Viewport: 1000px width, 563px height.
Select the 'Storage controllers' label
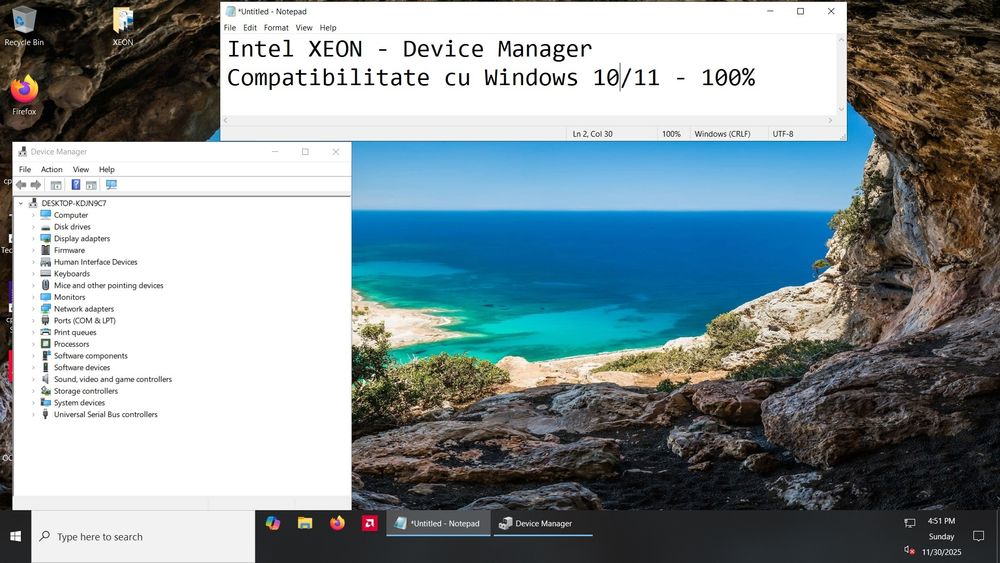click(85, 391)
